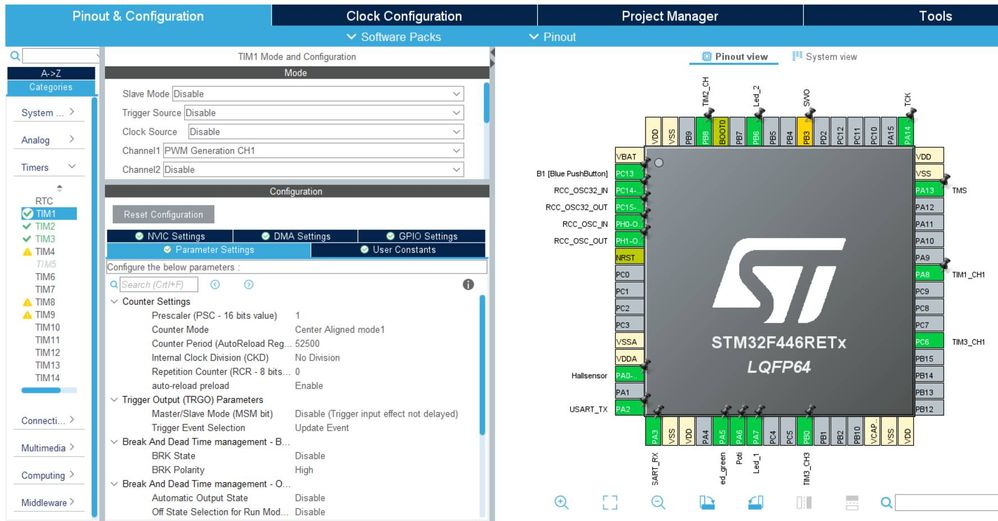Open the Trigger Source dropdown
This screenshot has height=521, width=998.
tap(324, 113)
